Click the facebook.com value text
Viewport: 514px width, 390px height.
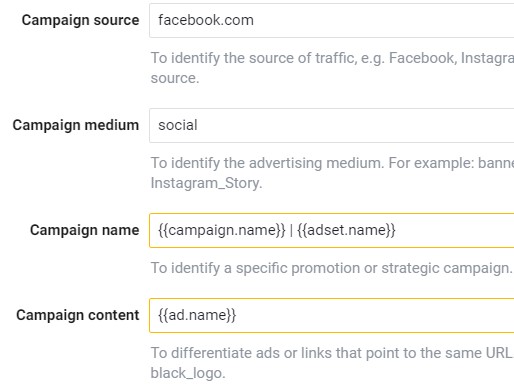point(206,20)
